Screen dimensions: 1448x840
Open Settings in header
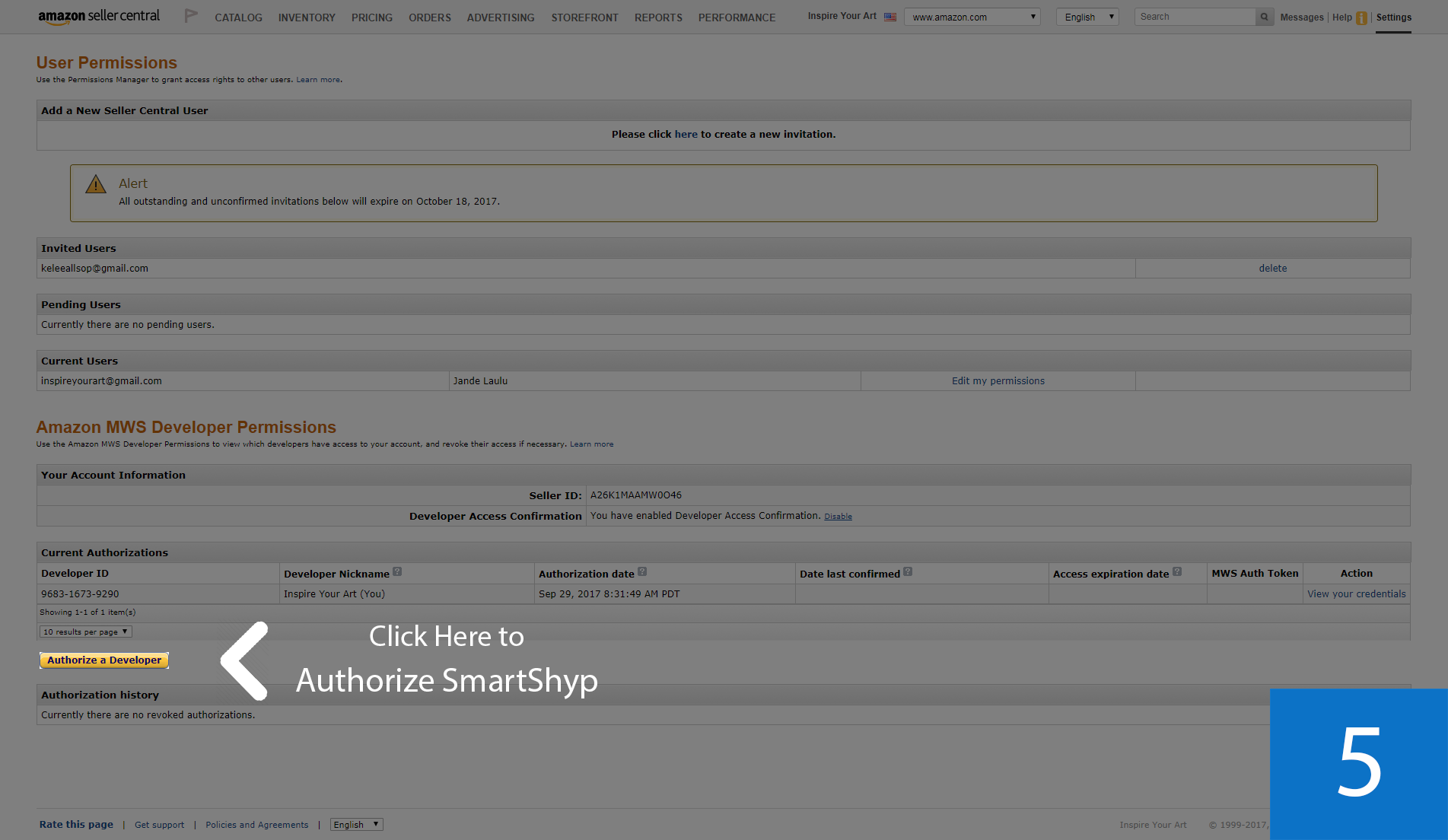pyautogui.click(x=1393, y=17)
